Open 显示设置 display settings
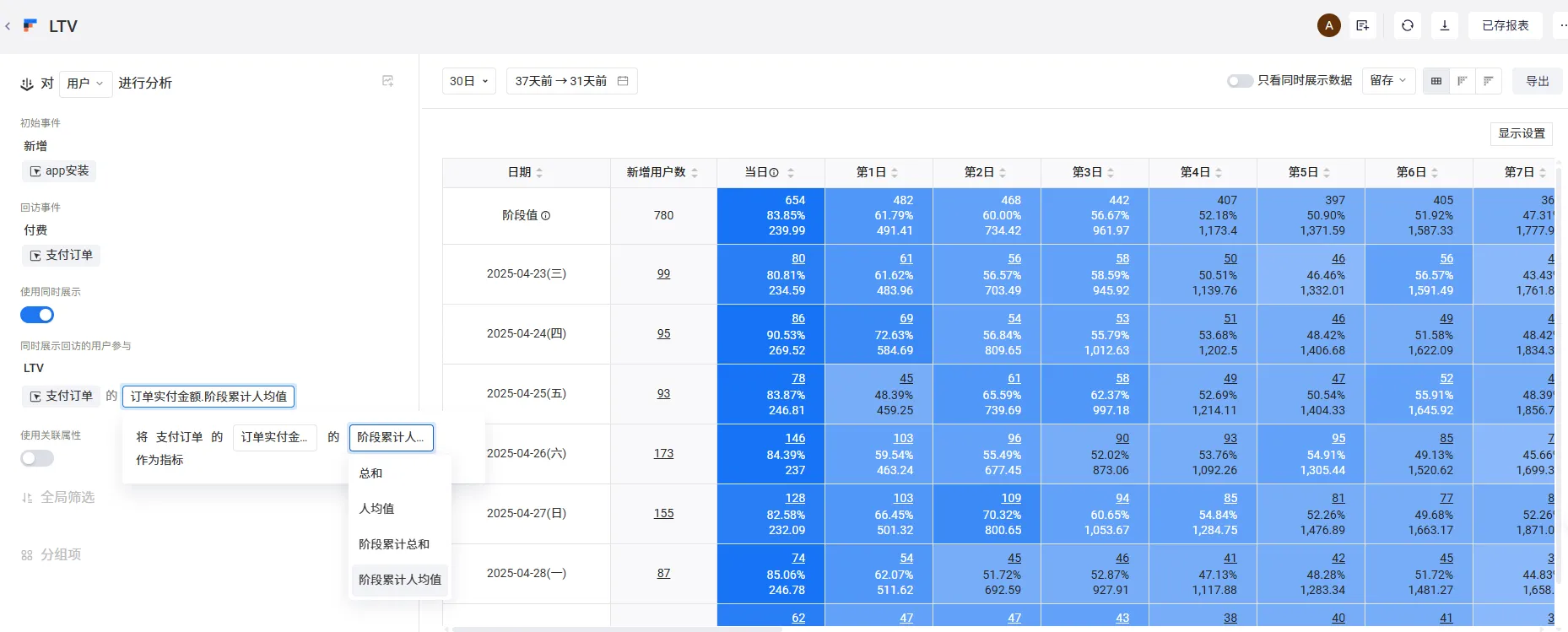Image resolution: width=1568 pixels, height=632 pixels. click(1521, 133)
